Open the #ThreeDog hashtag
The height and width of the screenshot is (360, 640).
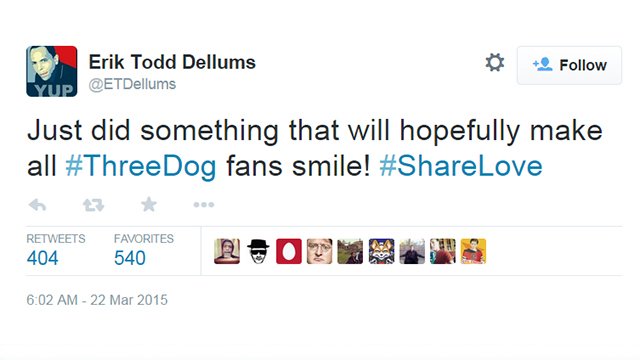141,167
